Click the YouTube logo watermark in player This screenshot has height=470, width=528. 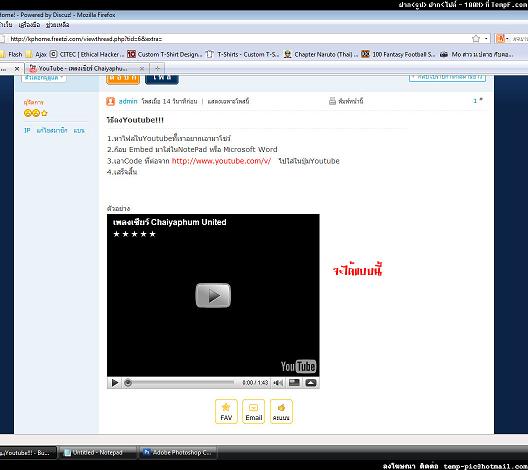[x=298, y=366]
